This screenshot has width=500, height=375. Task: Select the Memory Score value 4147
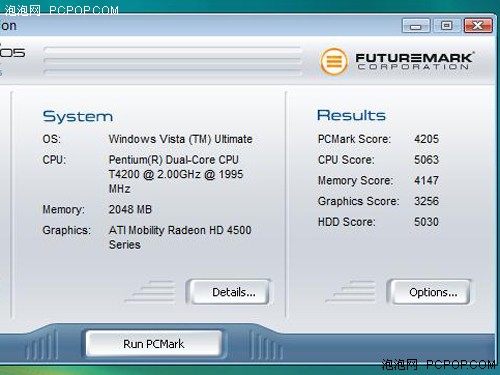(426, 180)
